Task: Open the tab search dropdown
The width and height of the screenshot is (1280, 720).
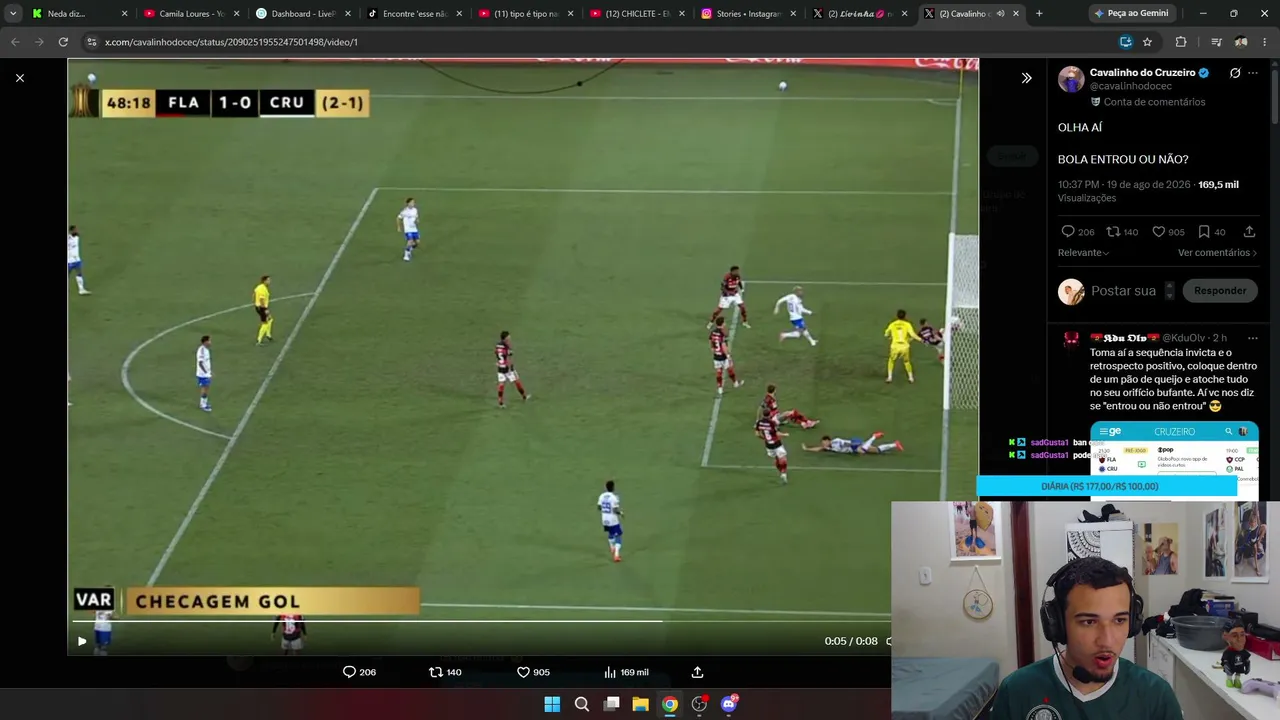Action: pyautogui.click(x=13, y=14)
